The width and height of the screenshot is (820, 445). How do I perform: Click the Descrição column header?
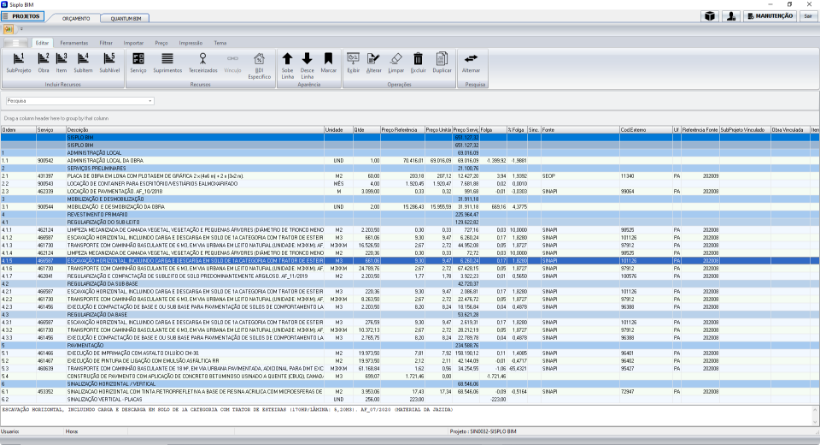pyautogui.click(x=78, y=130)
